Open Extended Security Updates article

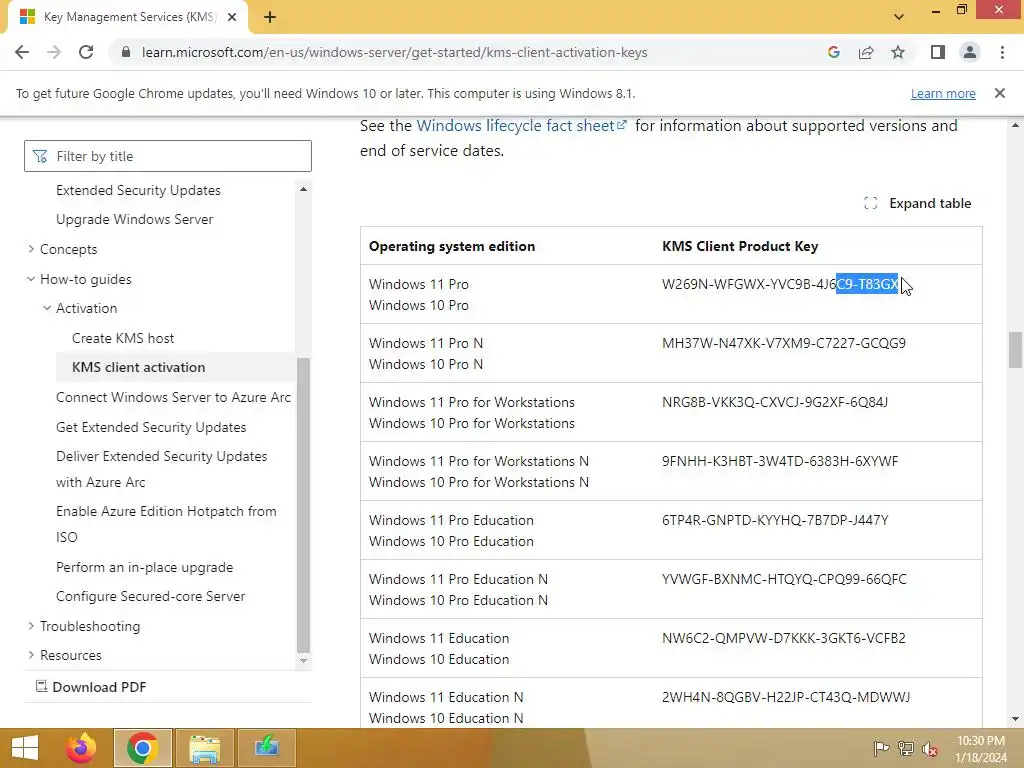coord(138,190)
